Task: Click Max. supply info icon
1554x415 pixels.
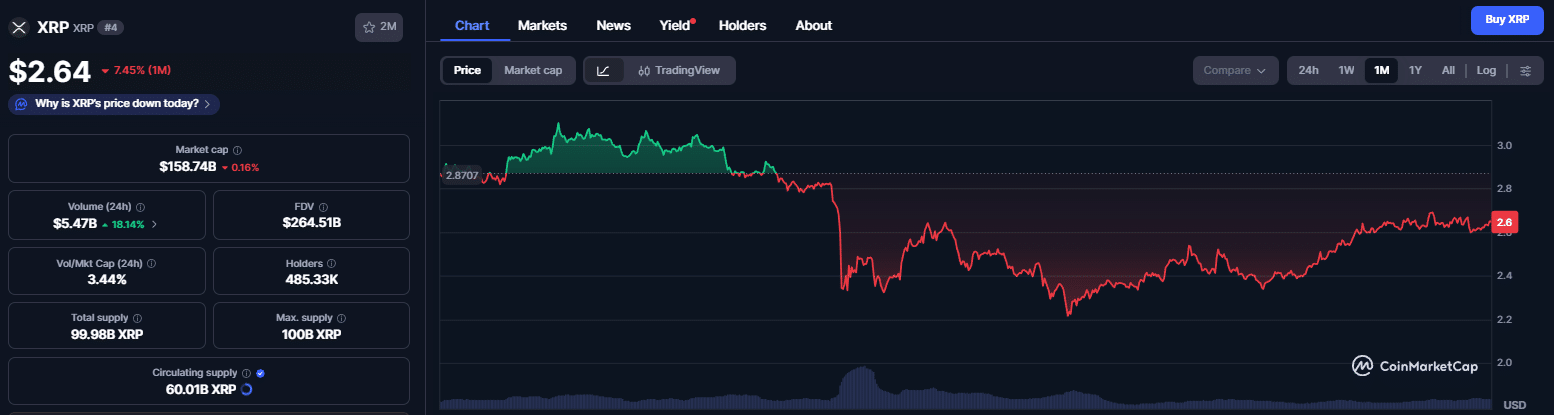Action: [x=341, y=318]
